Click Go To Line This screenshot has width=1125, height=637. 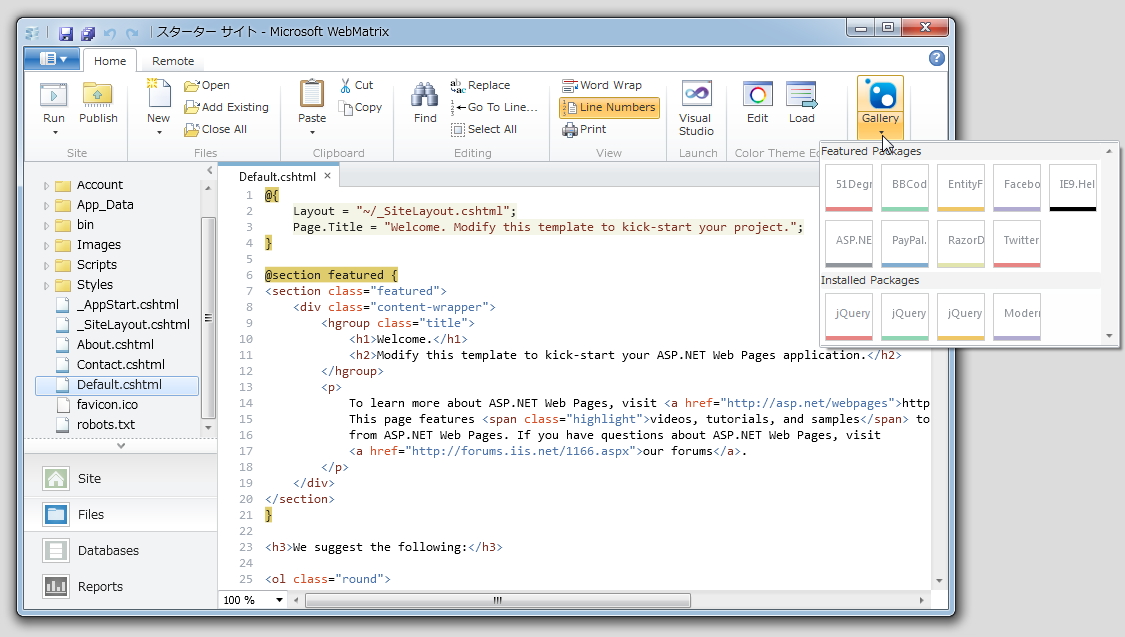click(494, 108)
